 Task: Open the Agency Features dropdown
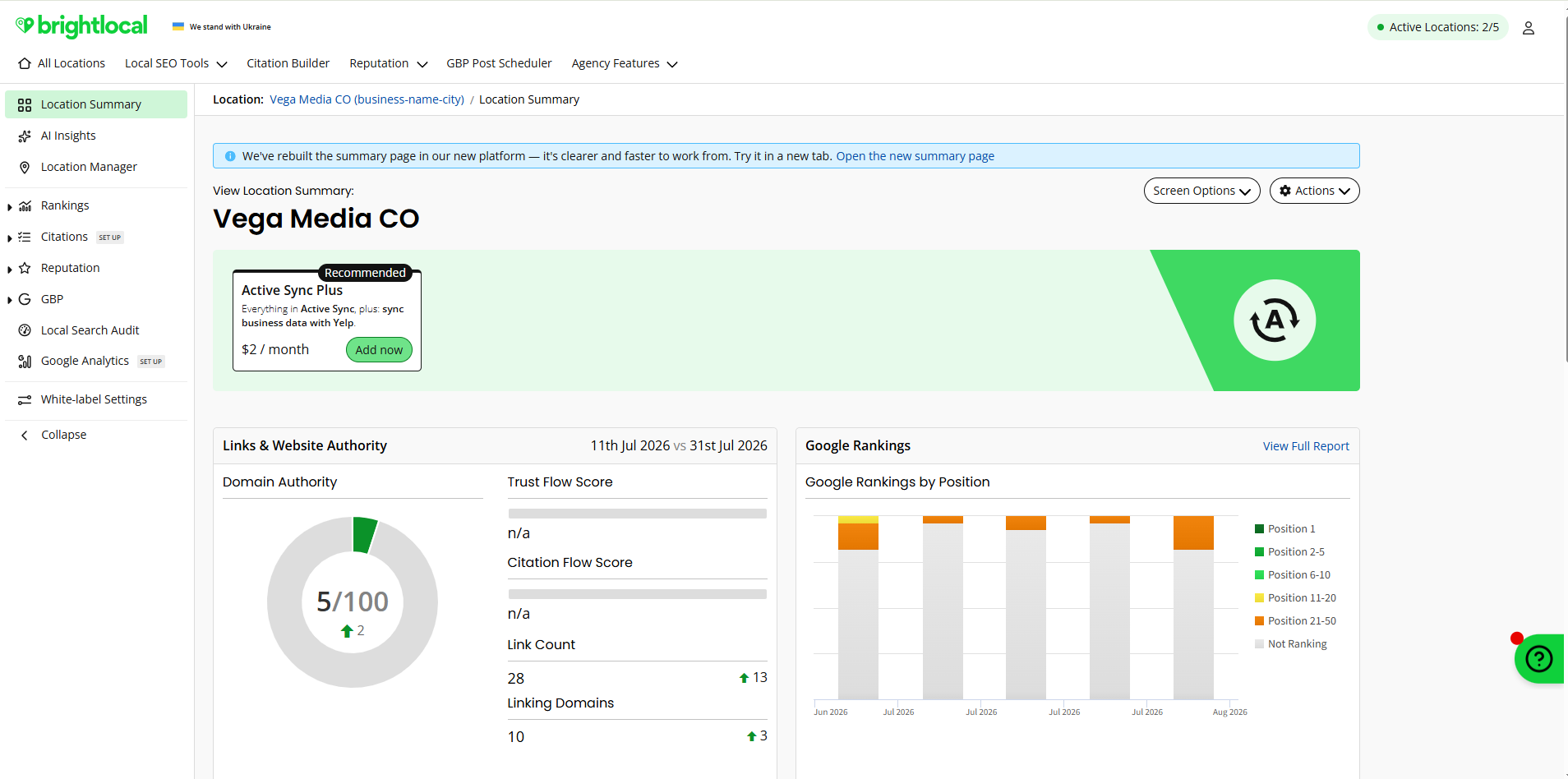tap(625, 63)
